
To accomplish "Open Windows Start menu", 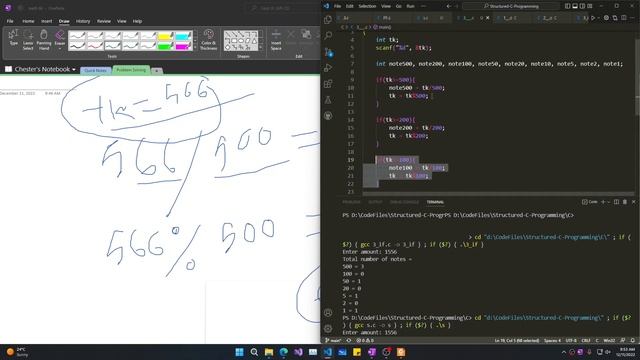I will (x=240, y=352).
